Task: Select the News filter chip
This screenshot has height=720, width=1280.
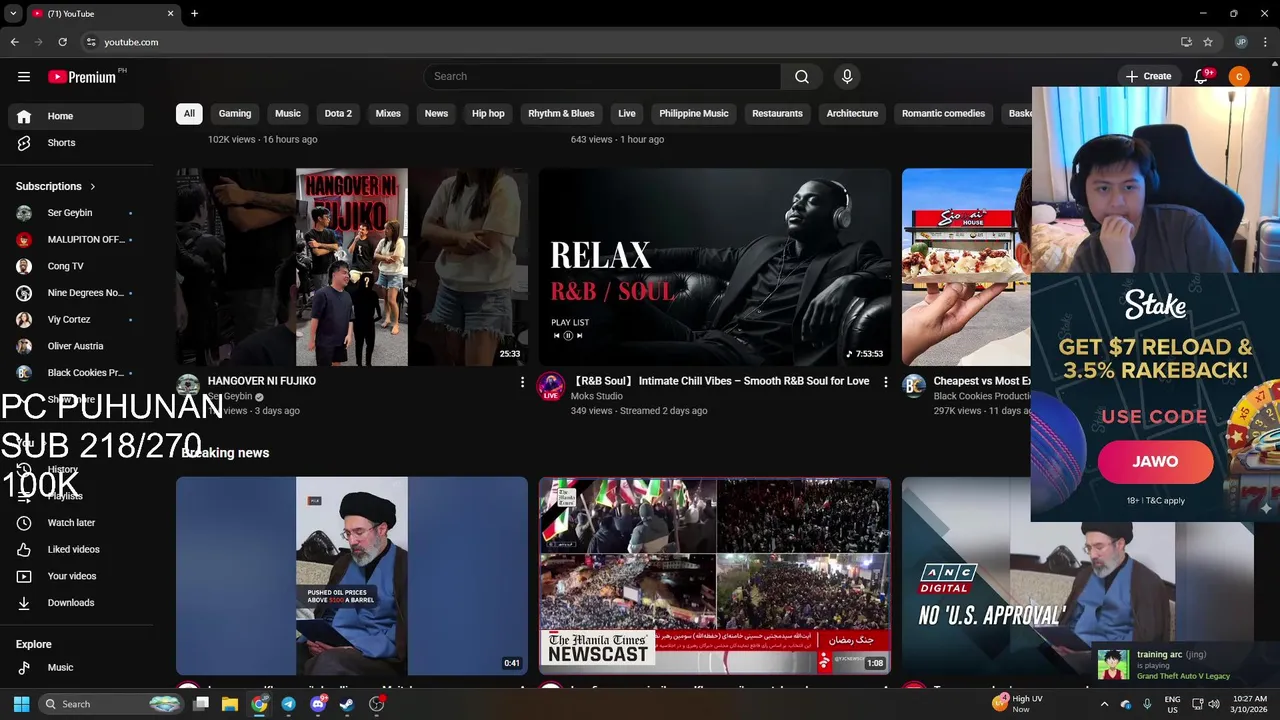Action: pos(436,113)
